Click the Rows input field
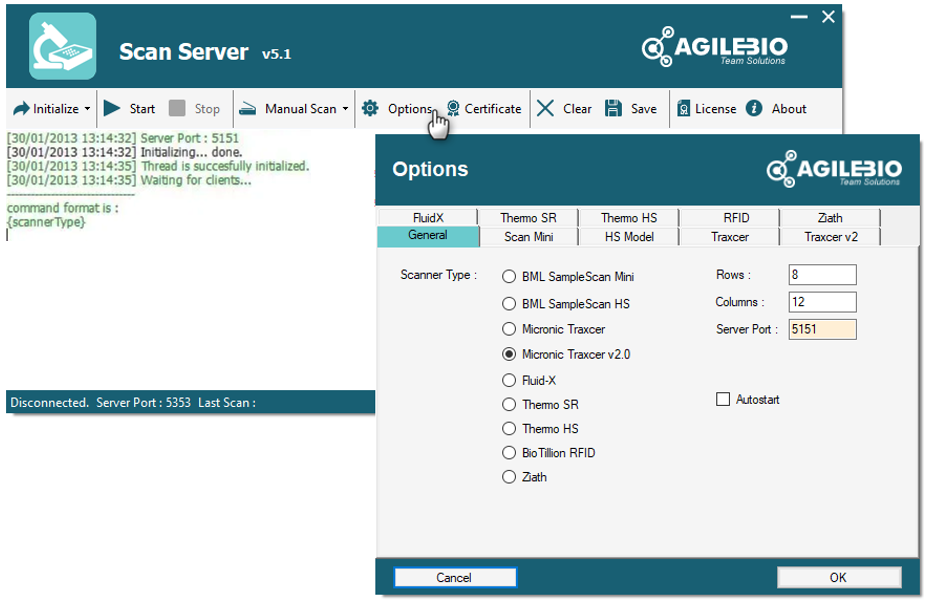This screenshot has width=926, height=601. pyautogui.click(x=822, y=275)
